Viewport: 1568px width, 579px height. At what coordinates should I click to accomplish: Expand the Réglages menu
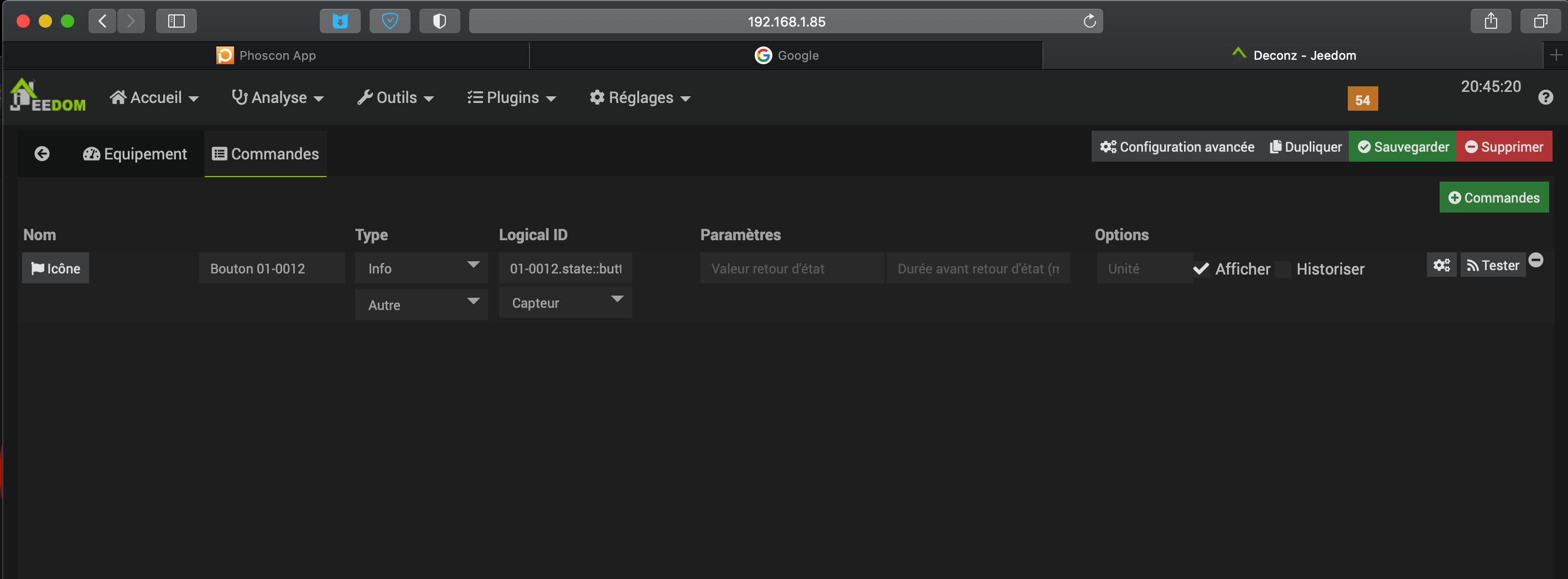point(640,97)
